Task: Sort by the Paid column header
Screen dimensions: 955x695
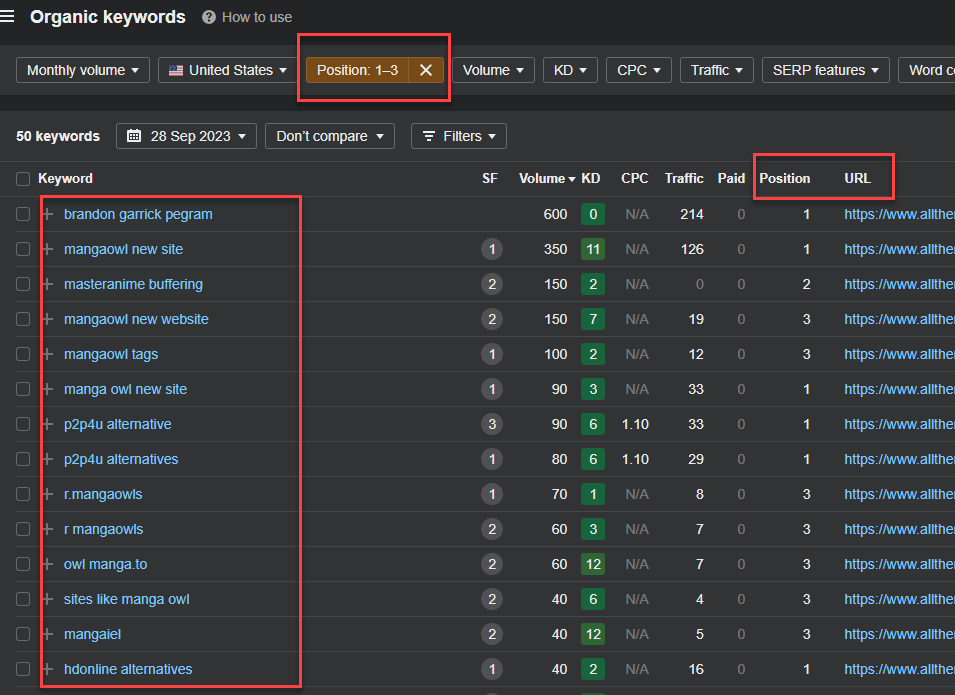Action: click(731, 178)
